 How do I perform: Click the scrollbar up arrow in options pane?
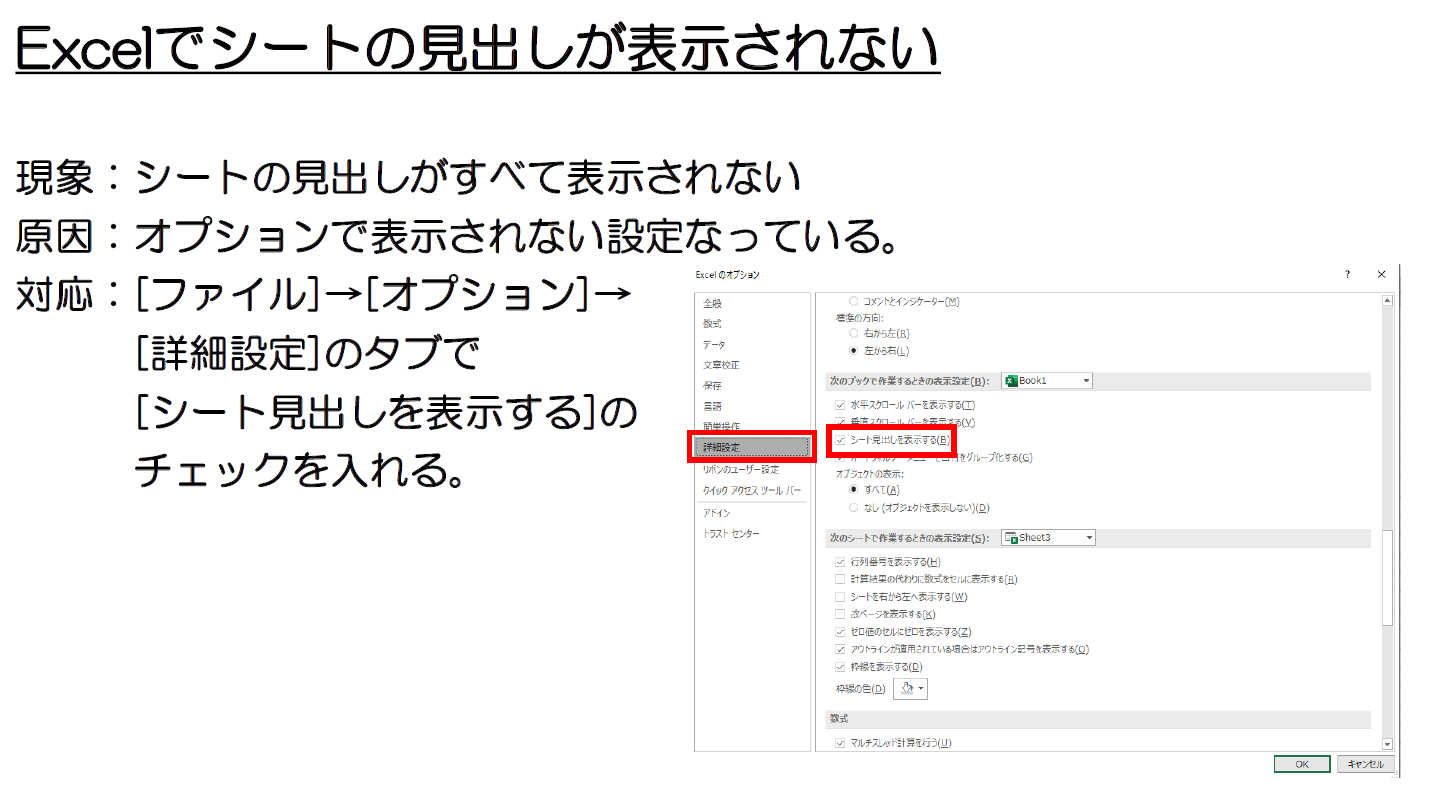coord(1387,300)
